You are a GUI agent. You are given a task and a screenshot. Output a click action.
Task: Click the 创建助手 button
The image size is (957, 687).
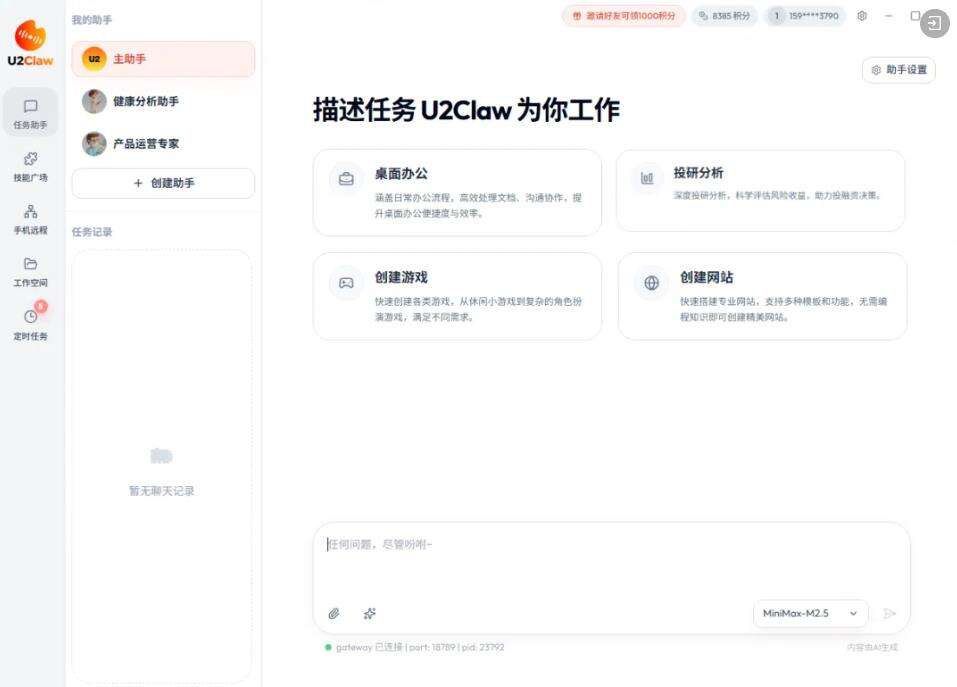[x=162, y=183]
